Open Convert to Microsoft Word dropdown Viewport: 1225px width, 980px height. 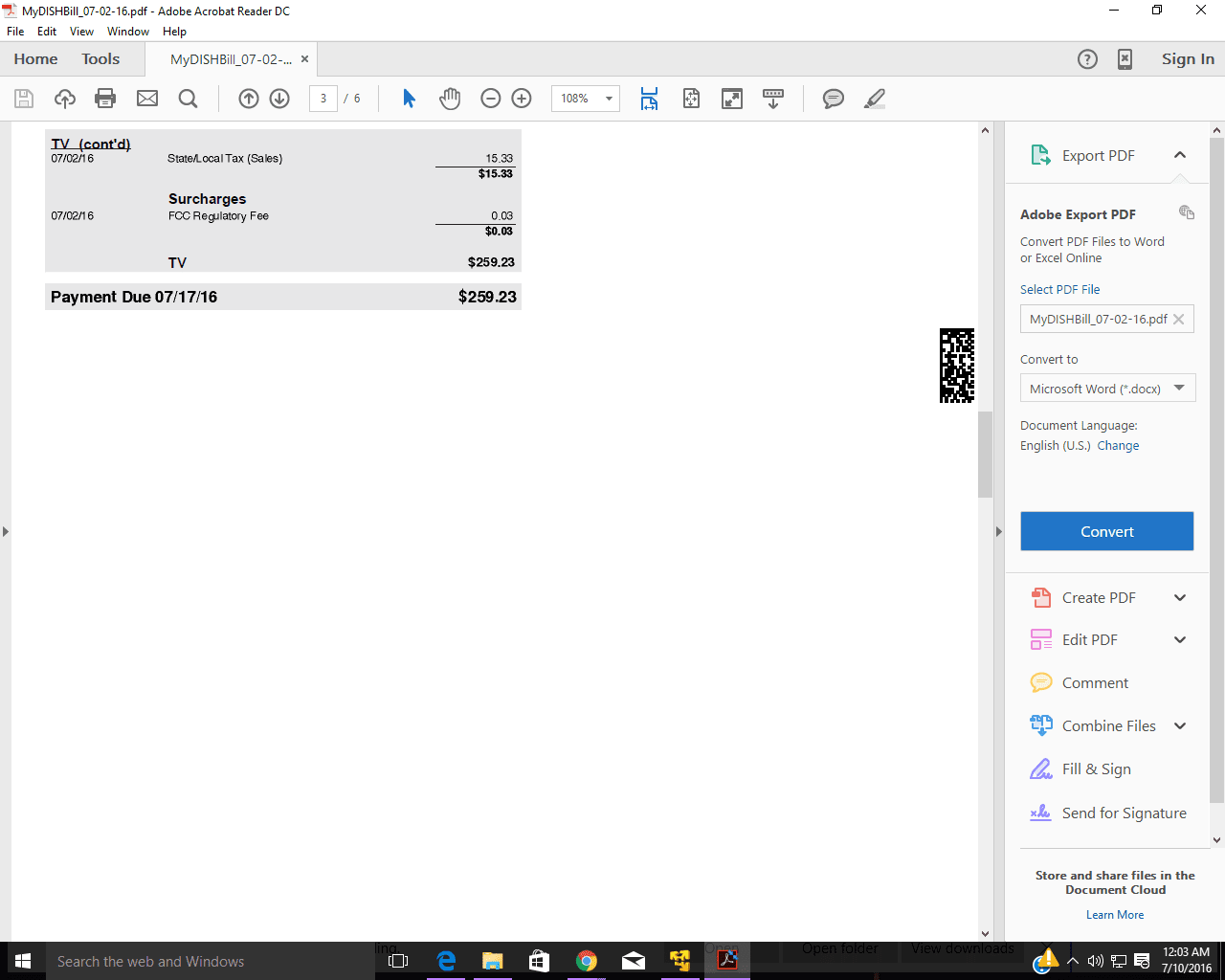pyautogui.click(x=1107, y=388)
